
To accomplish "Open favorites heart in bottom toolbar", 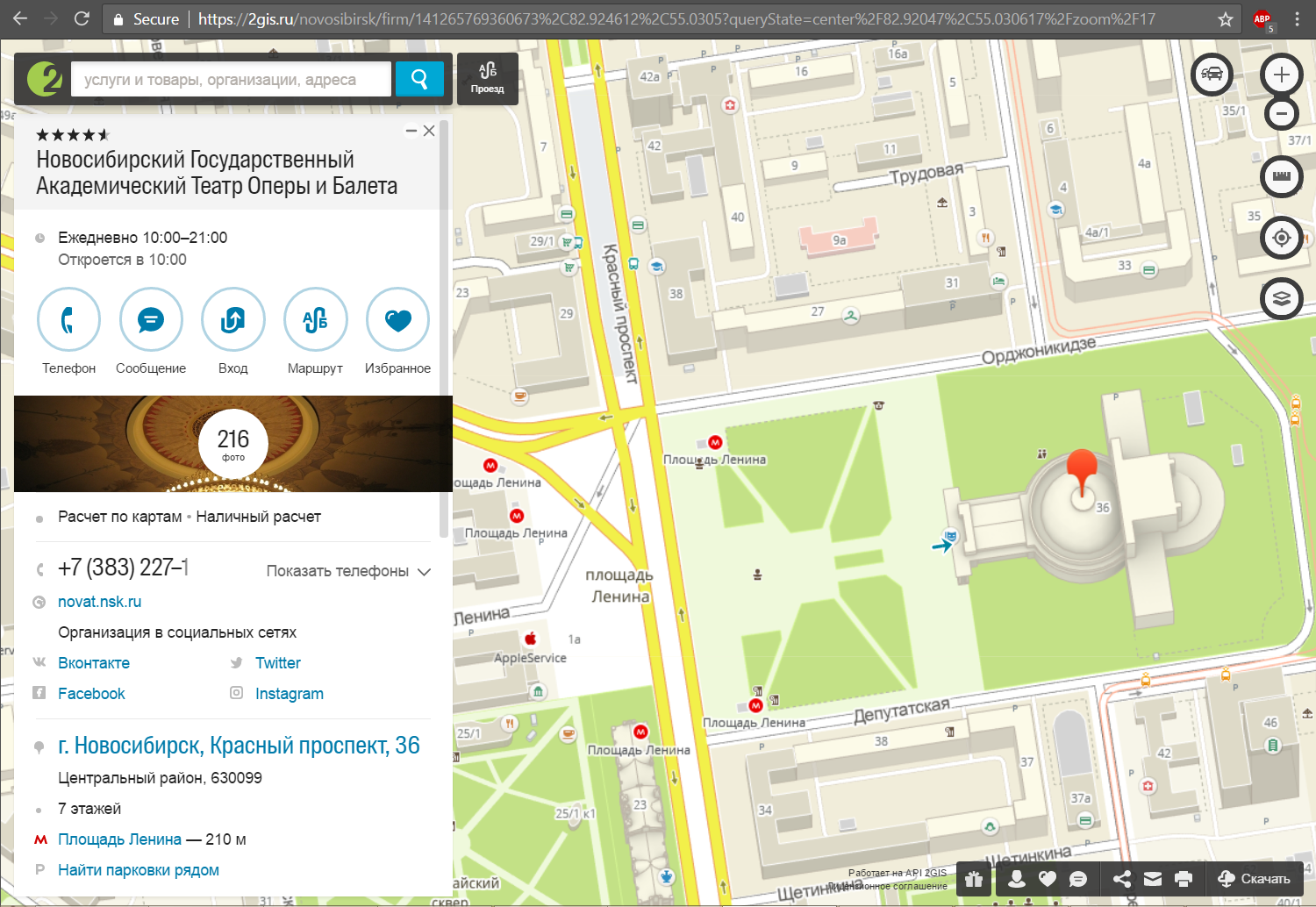I will click(x=1048, y=879).
